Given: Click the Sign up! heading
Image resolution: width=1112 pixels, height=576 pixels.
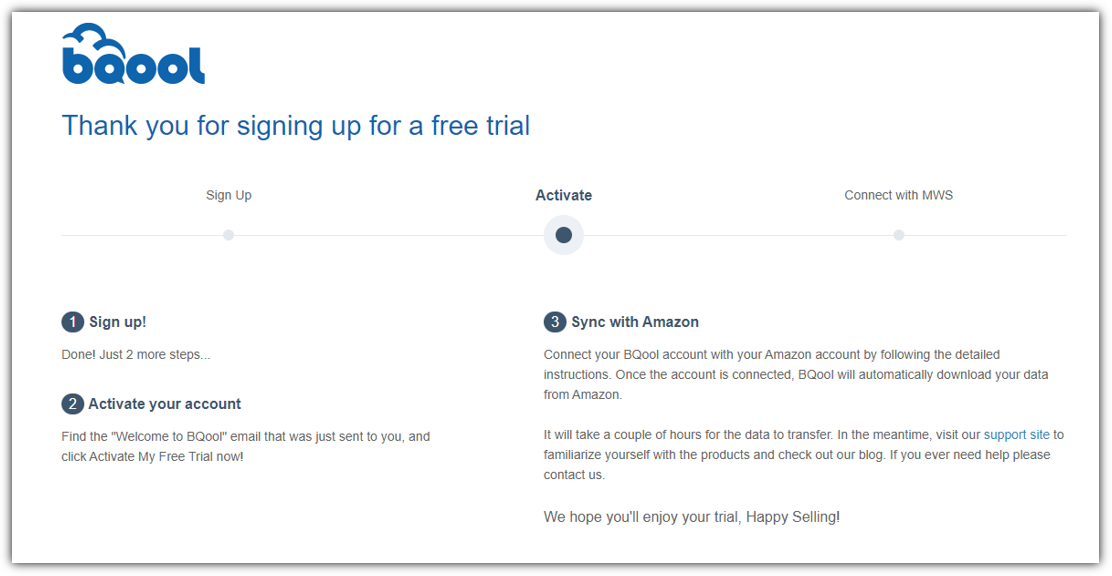Looking at the screenshot, I should pyautogui.click(x=118, y=322).
